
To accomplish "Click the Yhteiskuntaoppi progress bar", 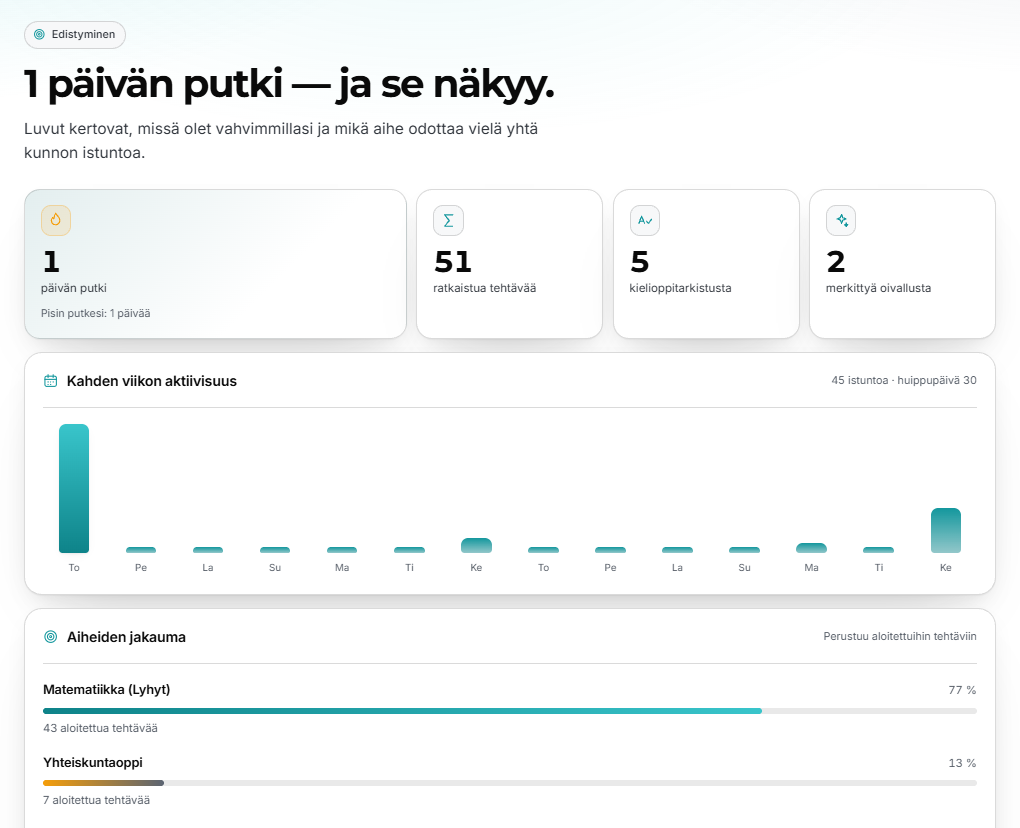I will tap(510, 783).
